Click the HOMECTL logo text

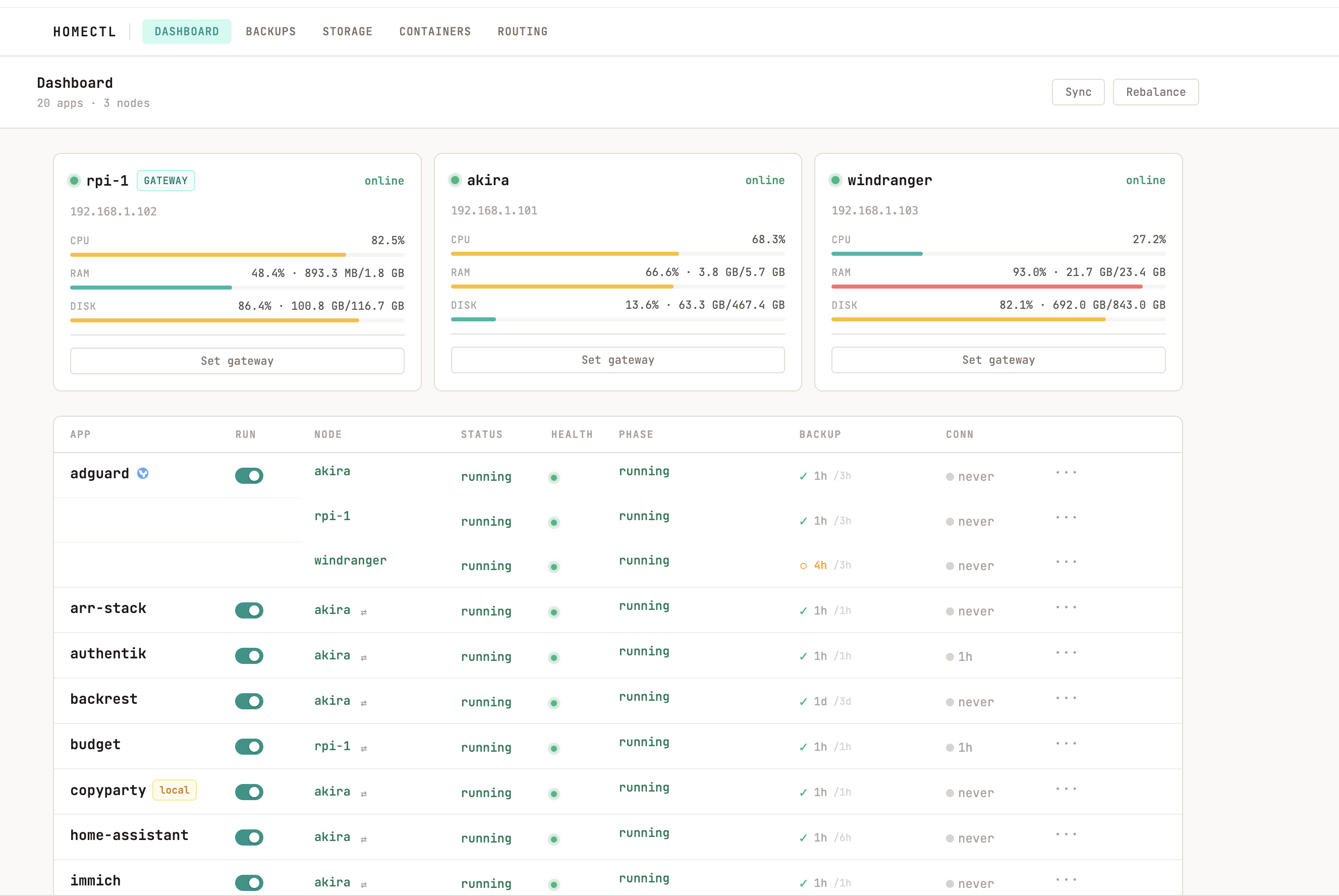pyautogui.click(x=85, y=31)
